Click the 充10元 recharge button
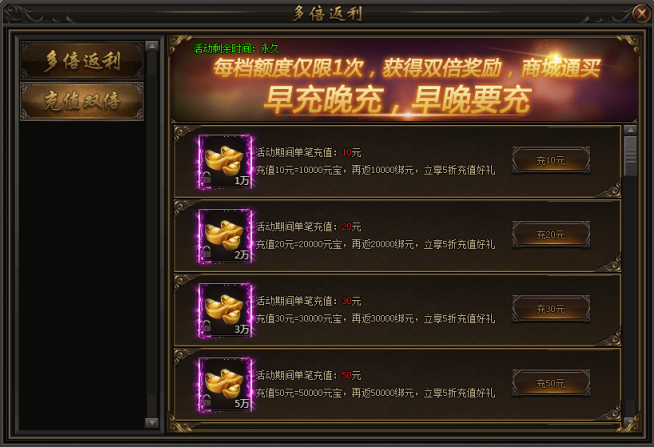 (x=551, y=160)
